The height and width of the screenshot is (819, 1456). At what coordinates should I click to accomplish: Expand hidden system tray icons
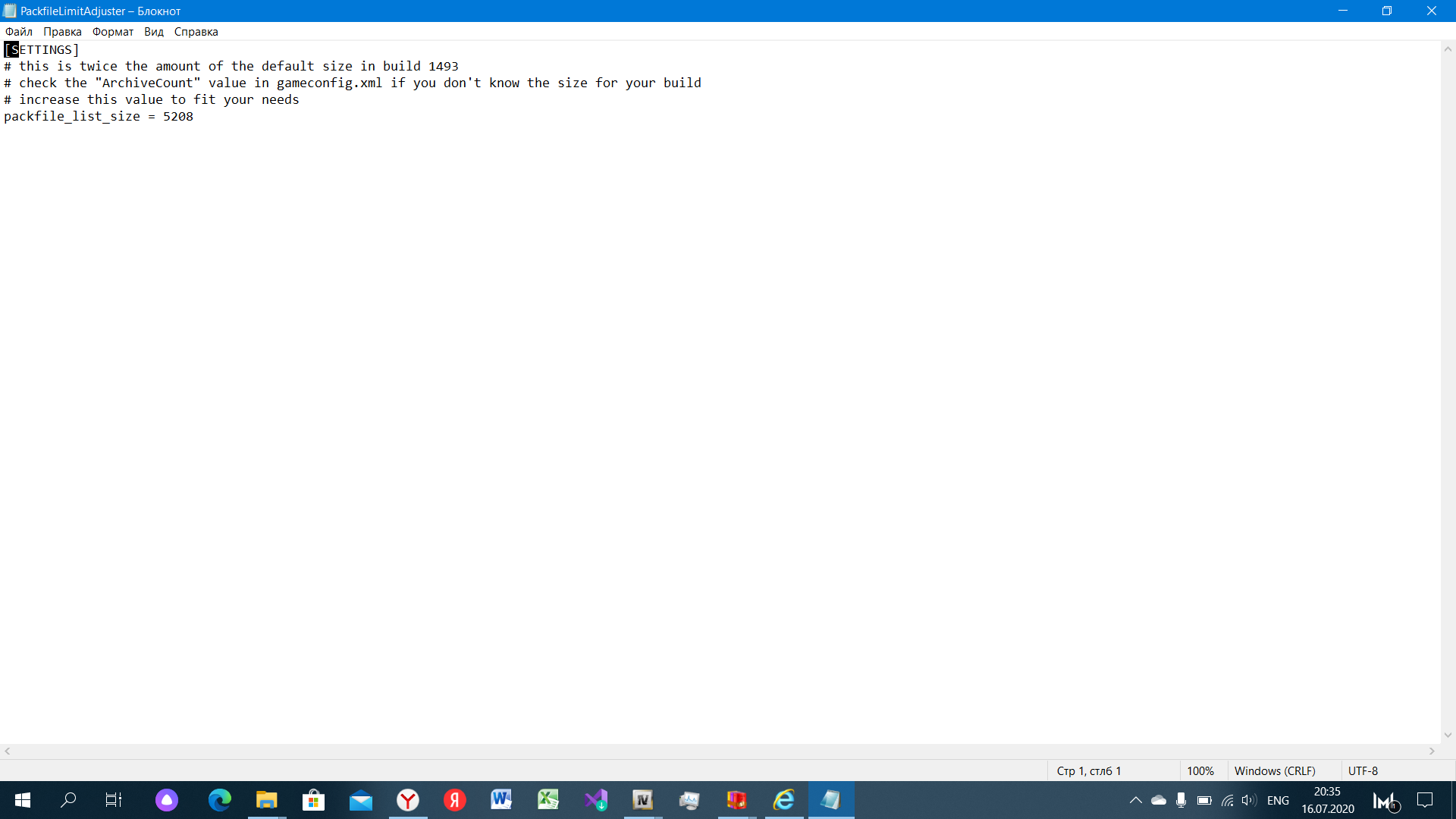pyautogui.click(x=1135, y=800)
